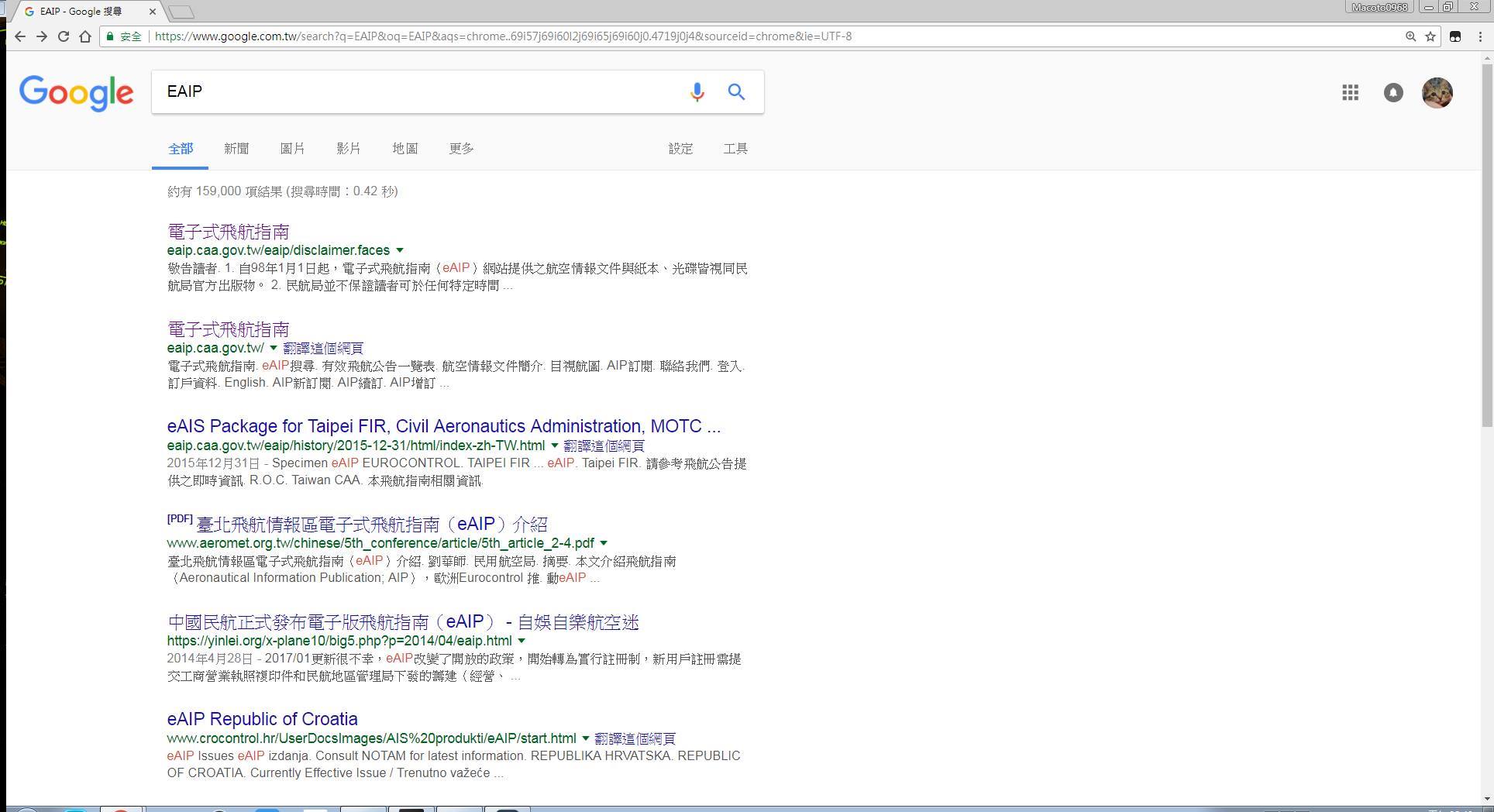
Task: Click the Google logo
Action: pos(77,94)
